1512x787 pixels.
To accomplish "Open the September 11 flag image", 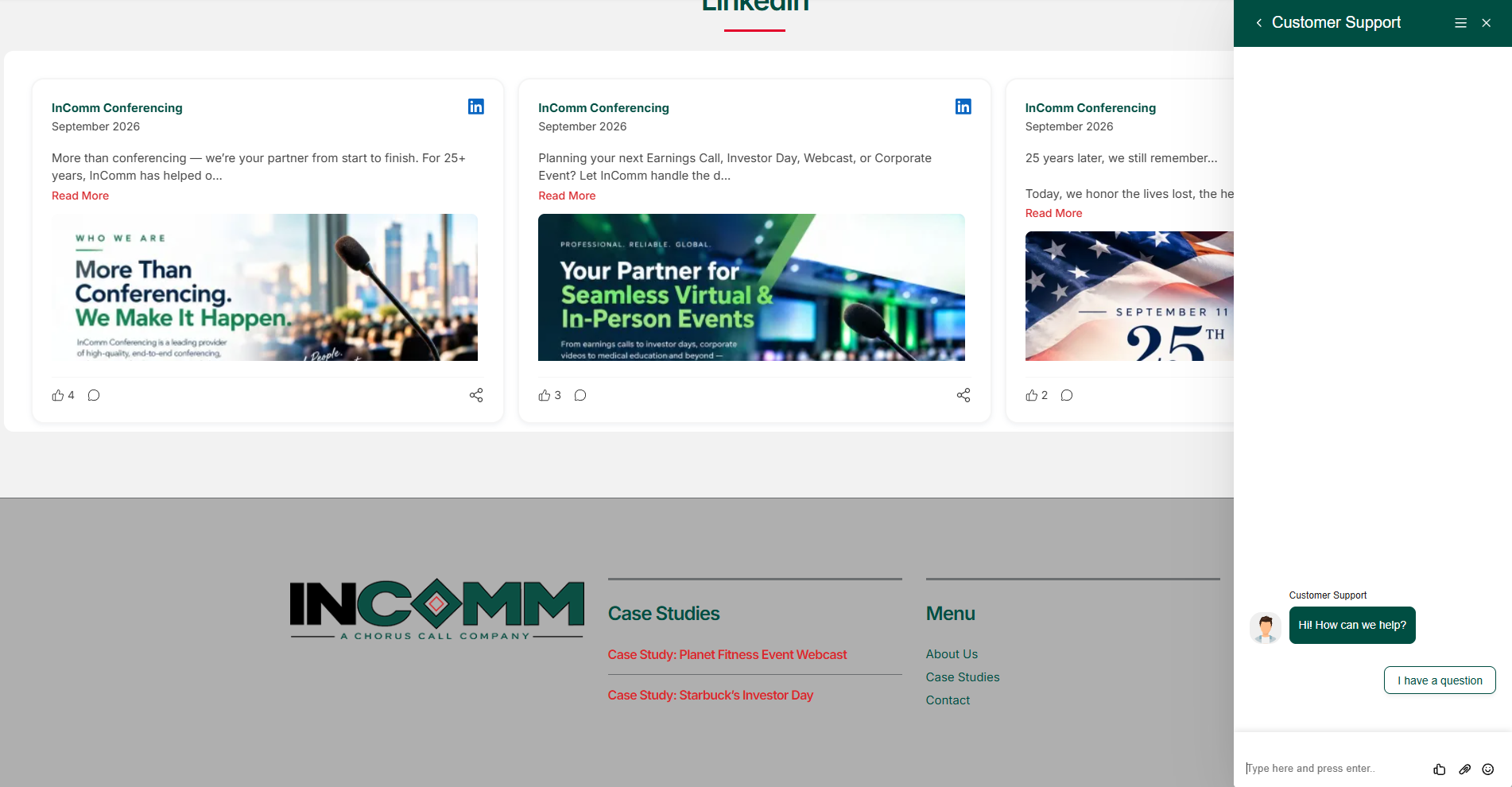I will click(1129, 296).
